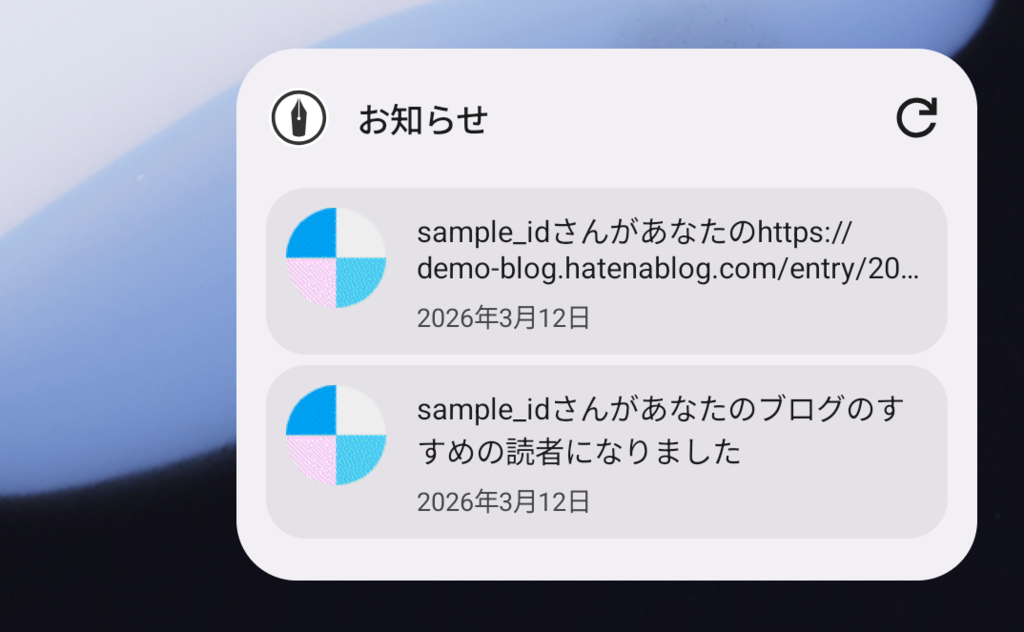Open sample_id's avatar in the first notification
Screen dimensions: 1024x632
(x=336, y=258)
